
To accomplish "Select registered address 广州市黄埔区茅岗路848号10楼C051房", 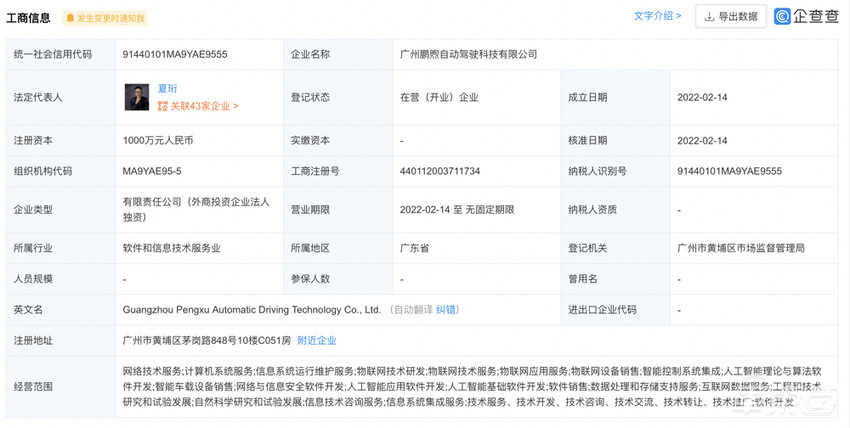I will click(207, 341).
